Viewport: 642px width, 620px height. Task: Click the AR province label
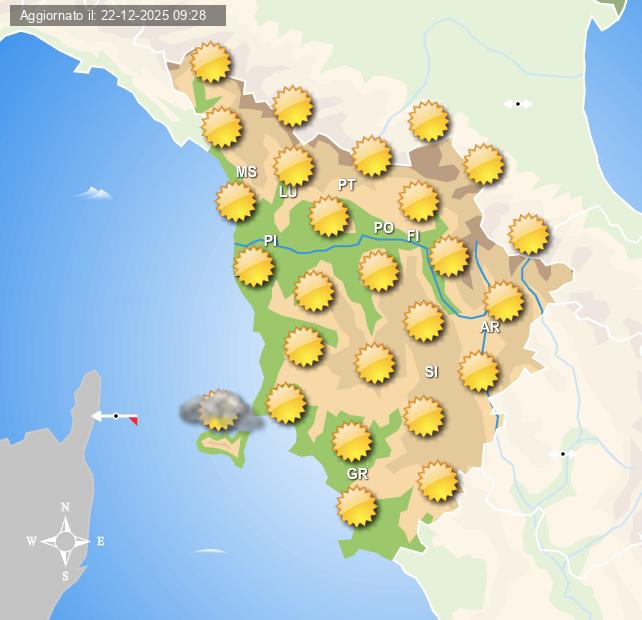pos(490,327)
